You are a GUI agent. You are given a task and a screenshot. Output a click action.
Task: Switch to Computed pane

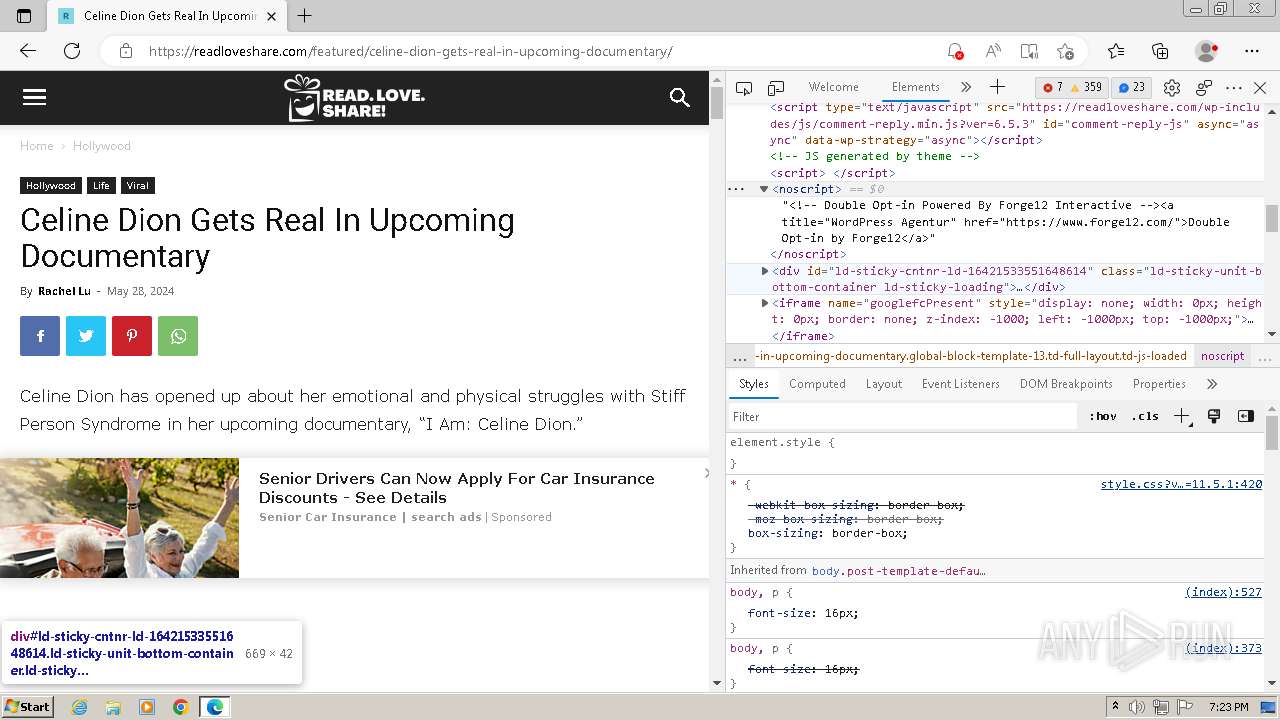[817, 384]
